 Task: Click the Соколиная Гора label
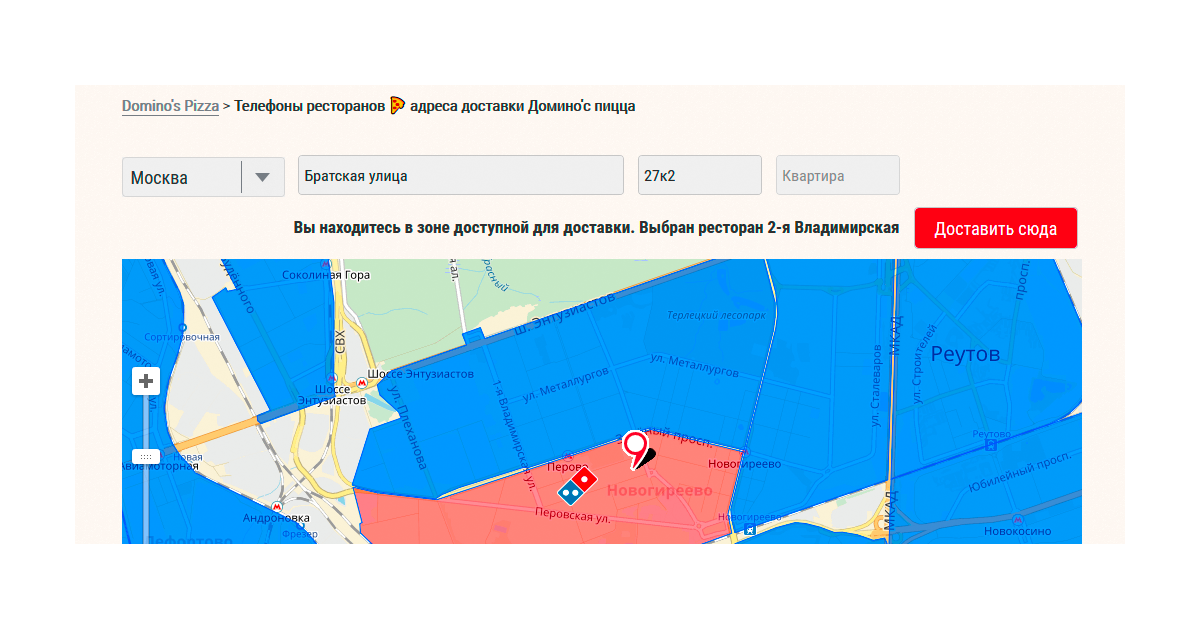pos(326,275)
